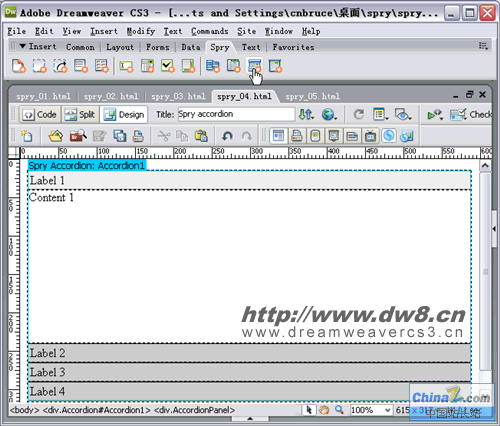This screenshot has height=426, width=500.
Task: Click in the Title input field
Action: point(236,114)
